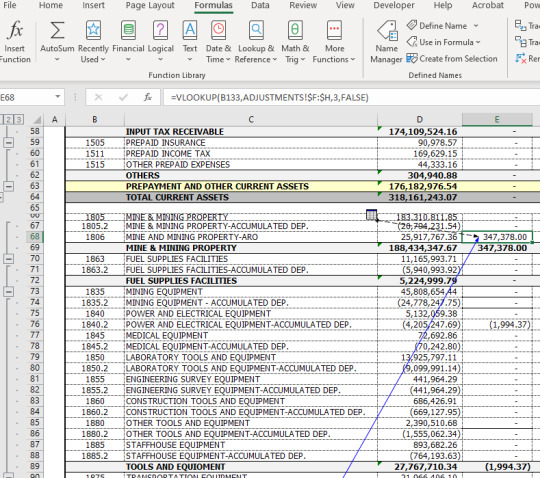Select the INPUT TAX RECEIVABLE cell

click(251, 132)
